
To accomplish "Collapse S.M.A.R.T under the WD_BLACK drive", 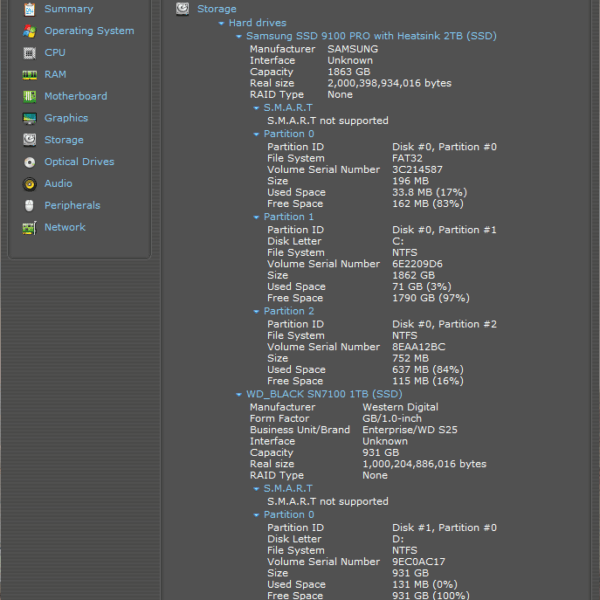I will pos(256,489).
